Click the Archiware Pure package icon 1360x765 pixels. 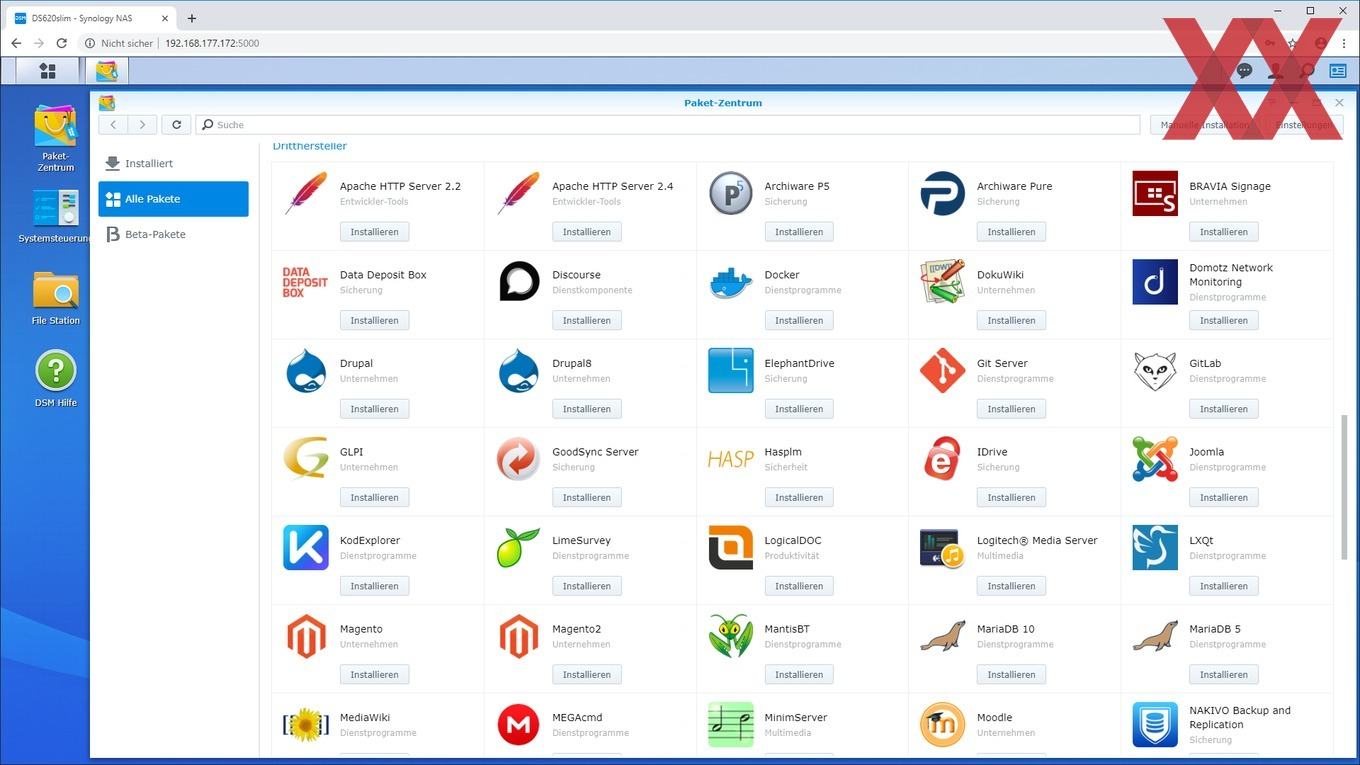(943, 193)
